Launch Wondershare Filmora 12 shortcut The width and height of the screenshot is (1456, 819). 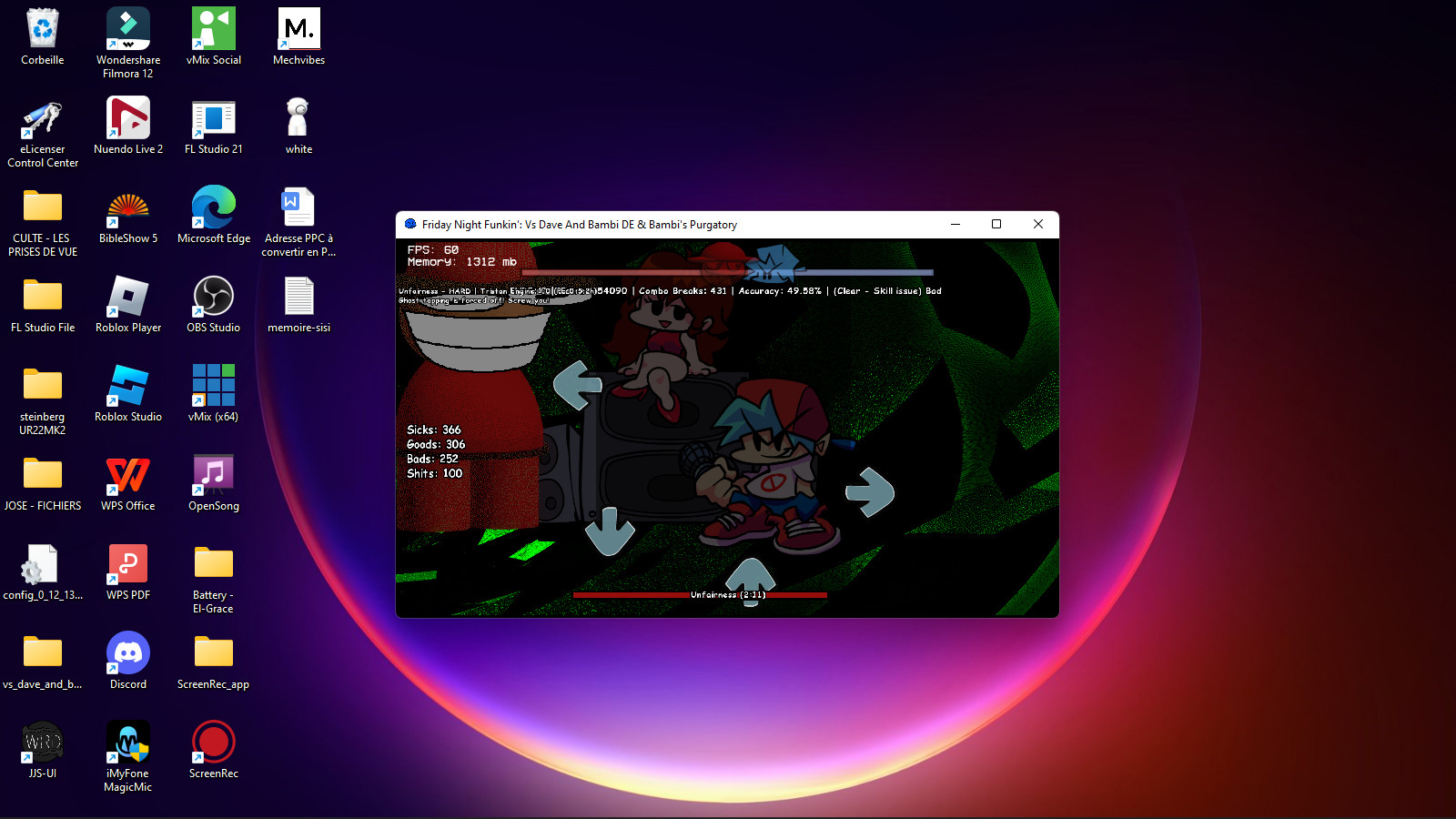pos(128,43)
